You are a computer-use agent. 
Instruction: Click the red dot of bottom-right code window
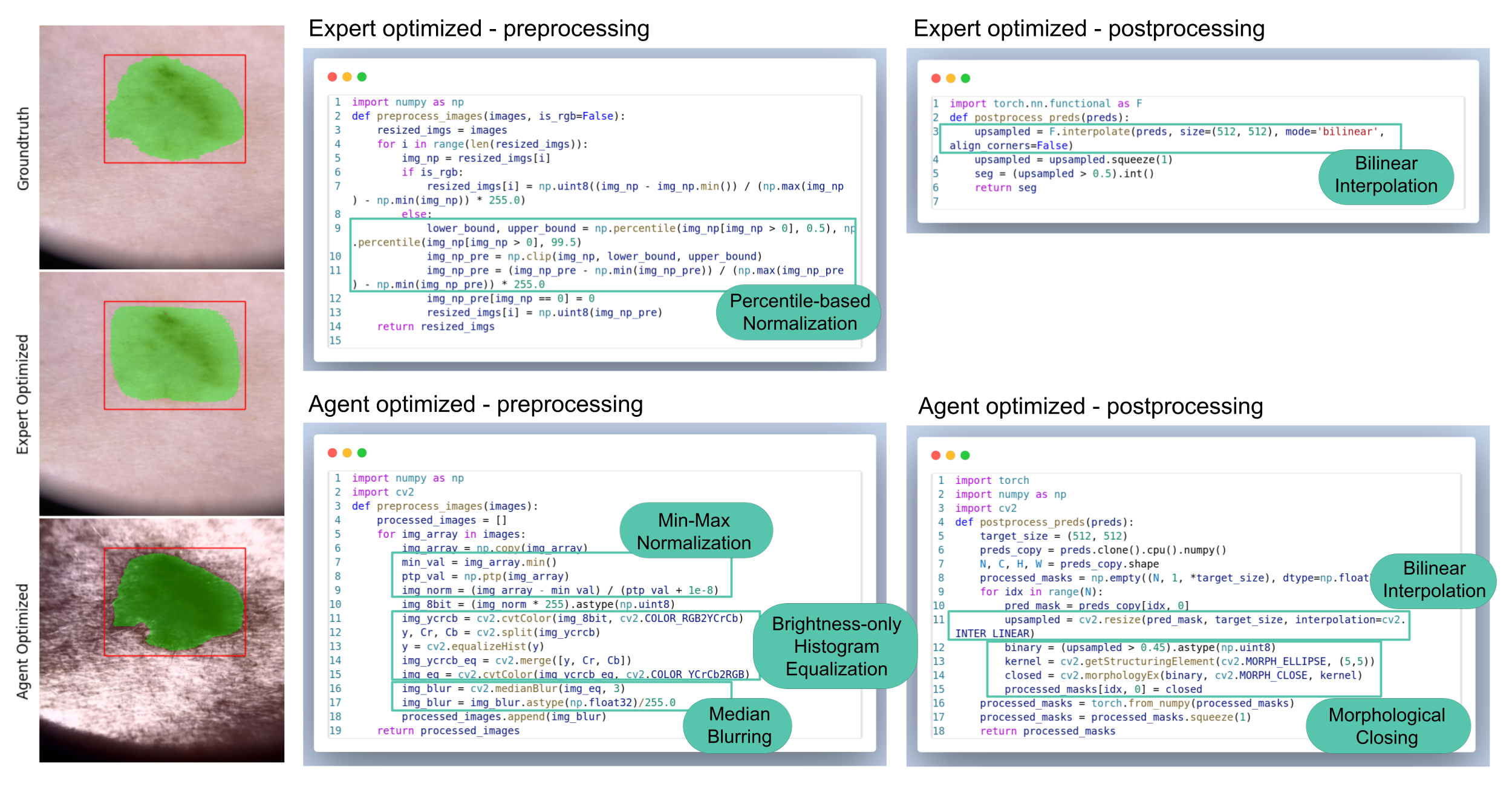[x=936, y=456]
